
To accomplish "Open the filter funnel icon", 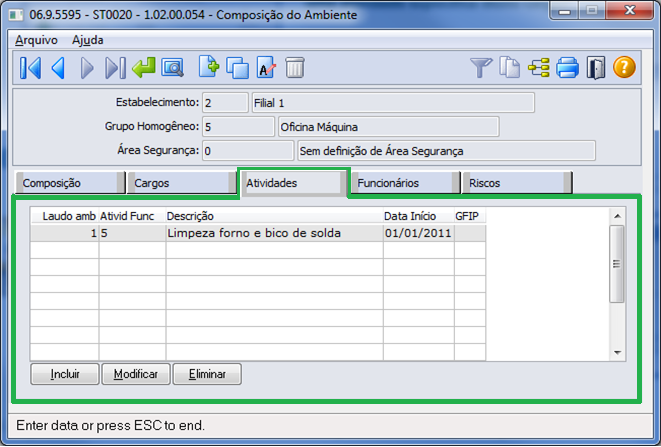I will [481, 68].
